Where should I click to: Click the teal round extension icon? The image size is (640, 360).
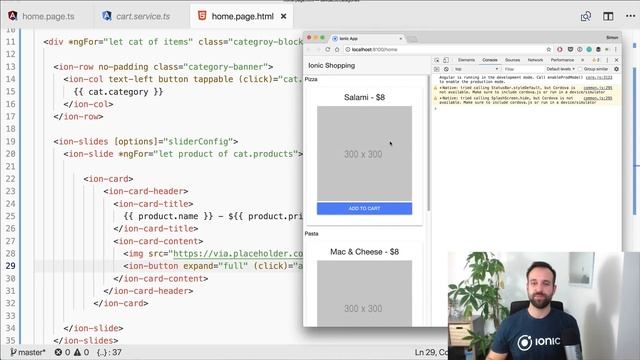click(x=589, y=49)
